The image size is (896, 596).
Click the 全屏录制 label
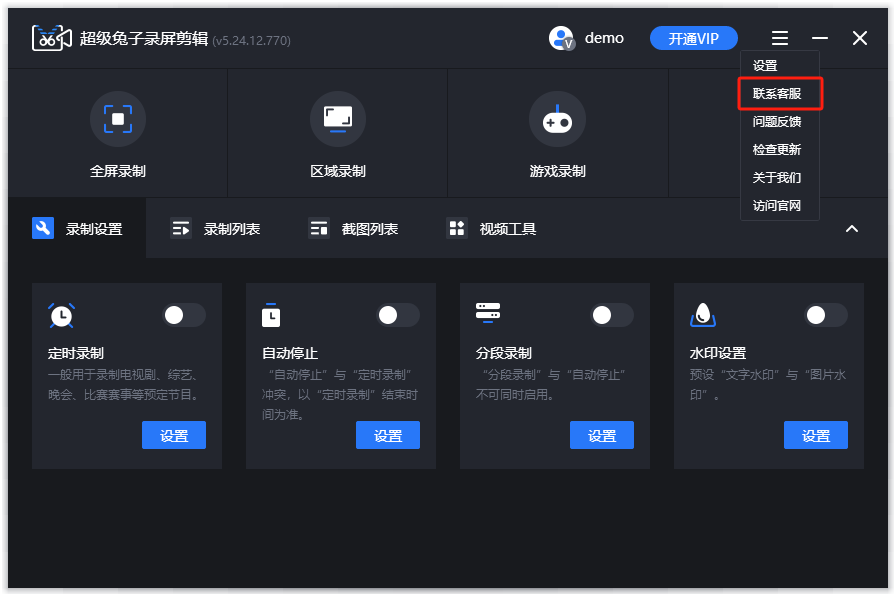pyautogui.click(x=118, y=171)
